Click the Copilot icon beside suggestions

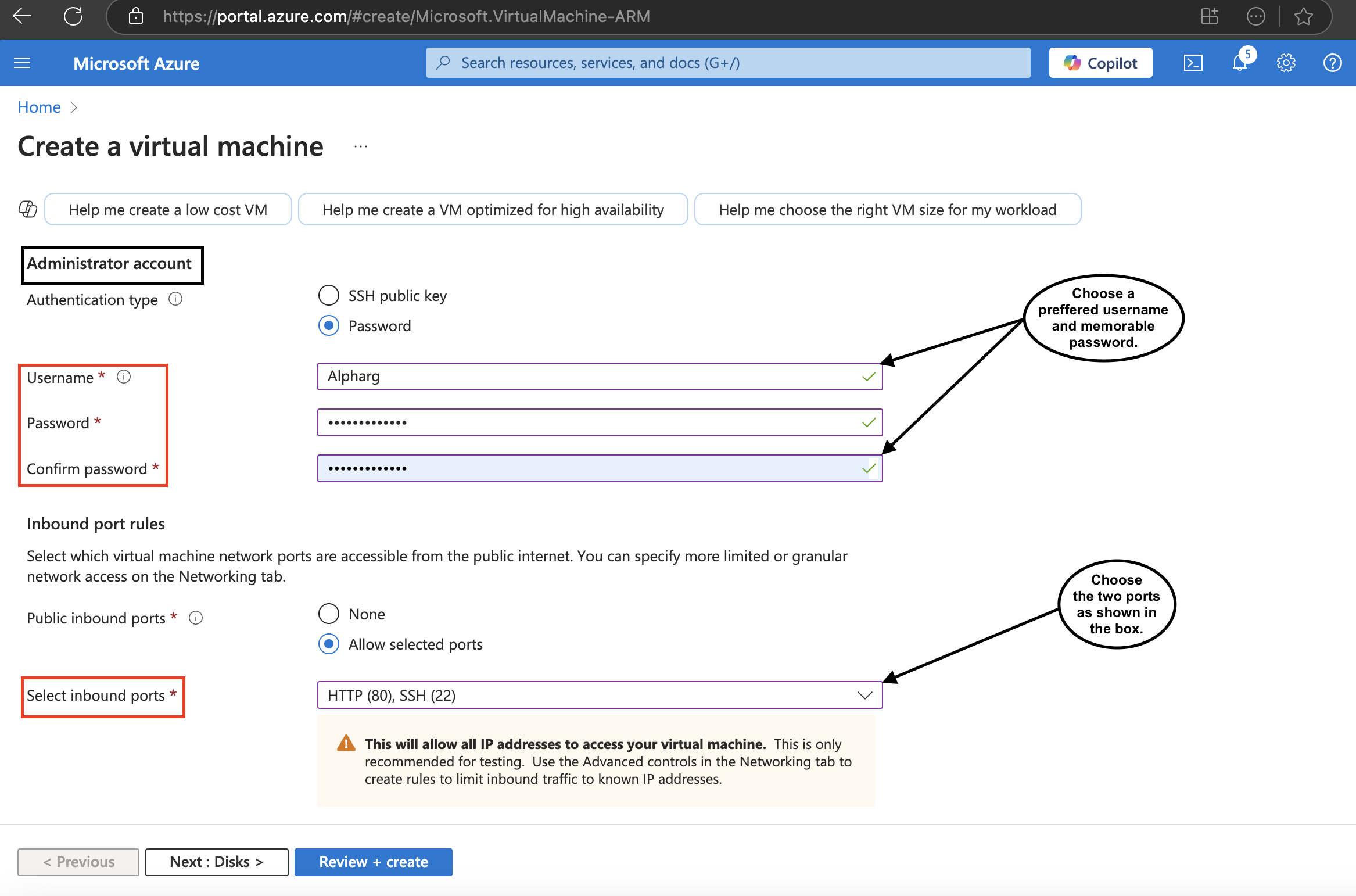pyautogui.click(x=28, y=209)
